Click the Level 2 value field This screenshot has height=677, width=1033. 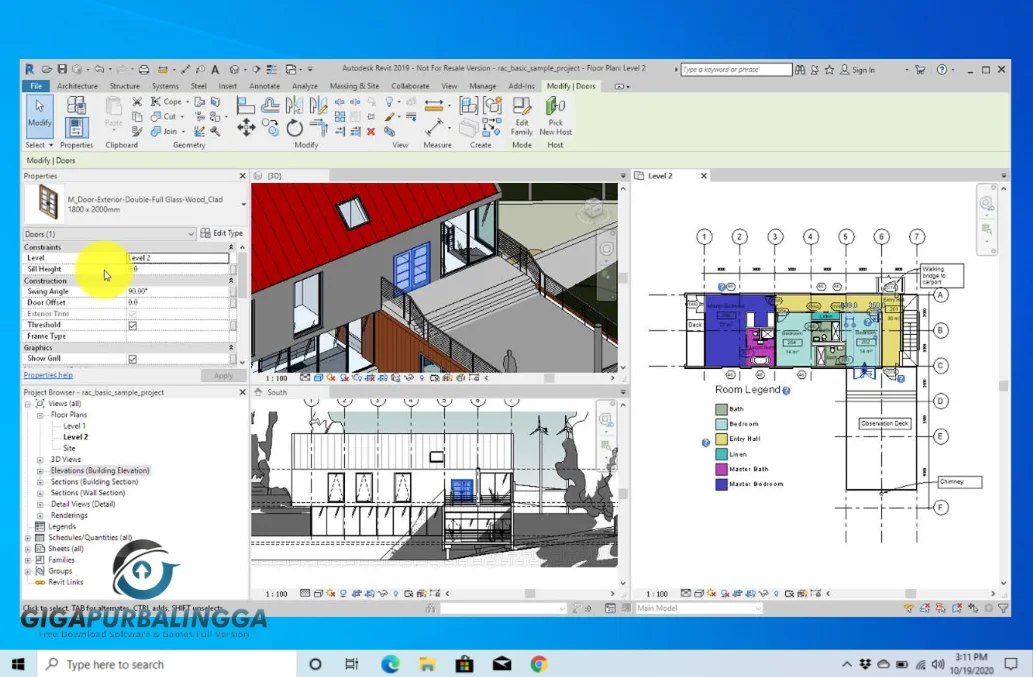[177, 258]
